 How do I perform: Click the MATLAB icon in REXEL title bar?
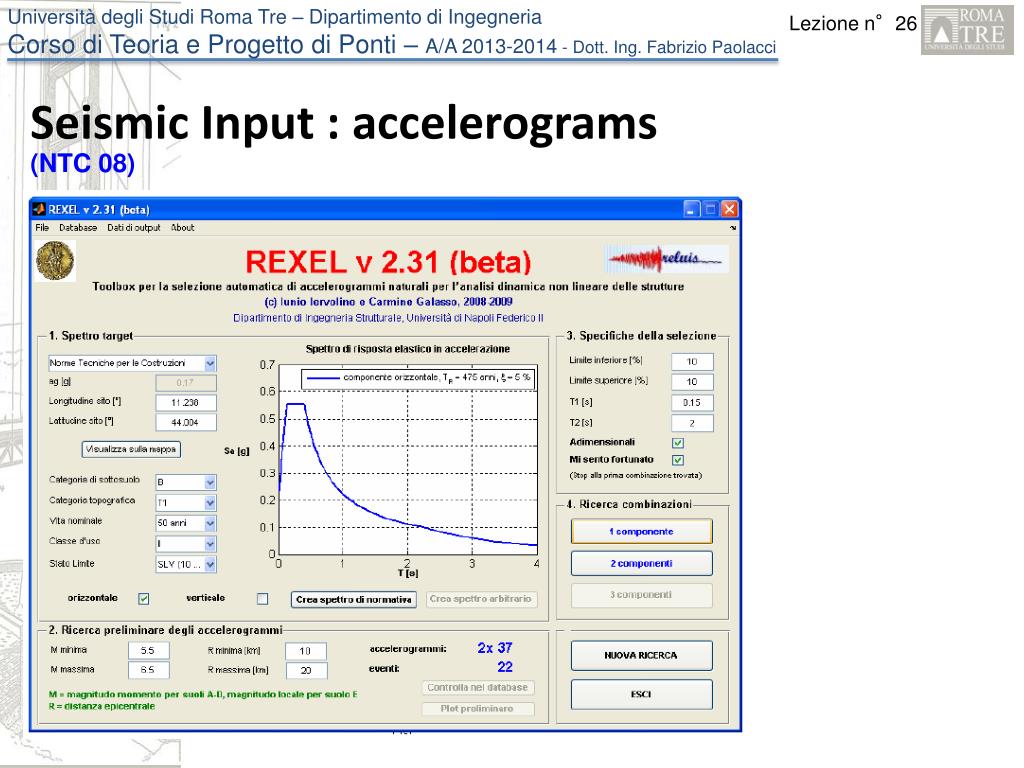pyautogui.click(x=39, y=209)
